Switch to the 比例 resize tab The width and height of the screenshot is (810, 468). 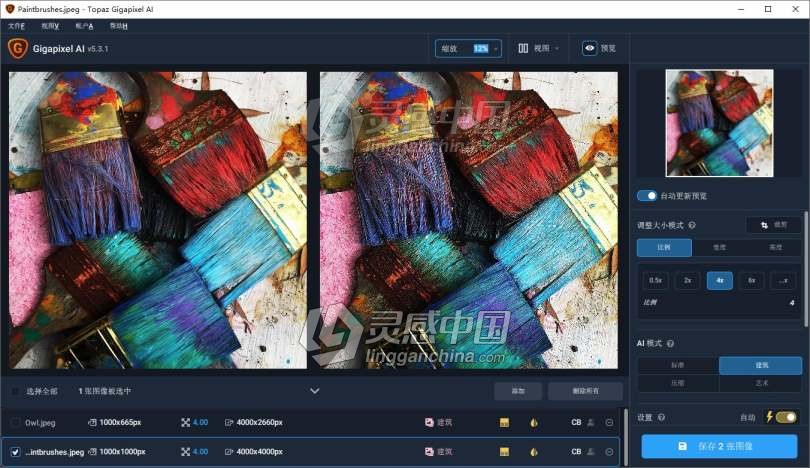664,247
